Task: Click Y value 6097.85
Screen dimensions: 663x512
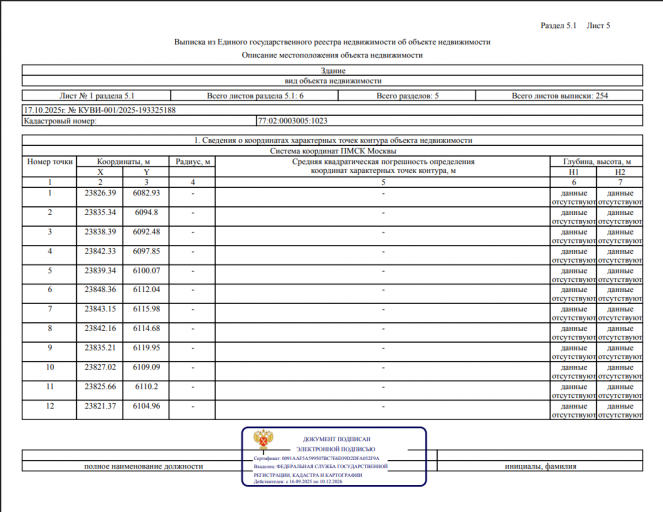Action: pyautogui.click(x=146, y=251)
